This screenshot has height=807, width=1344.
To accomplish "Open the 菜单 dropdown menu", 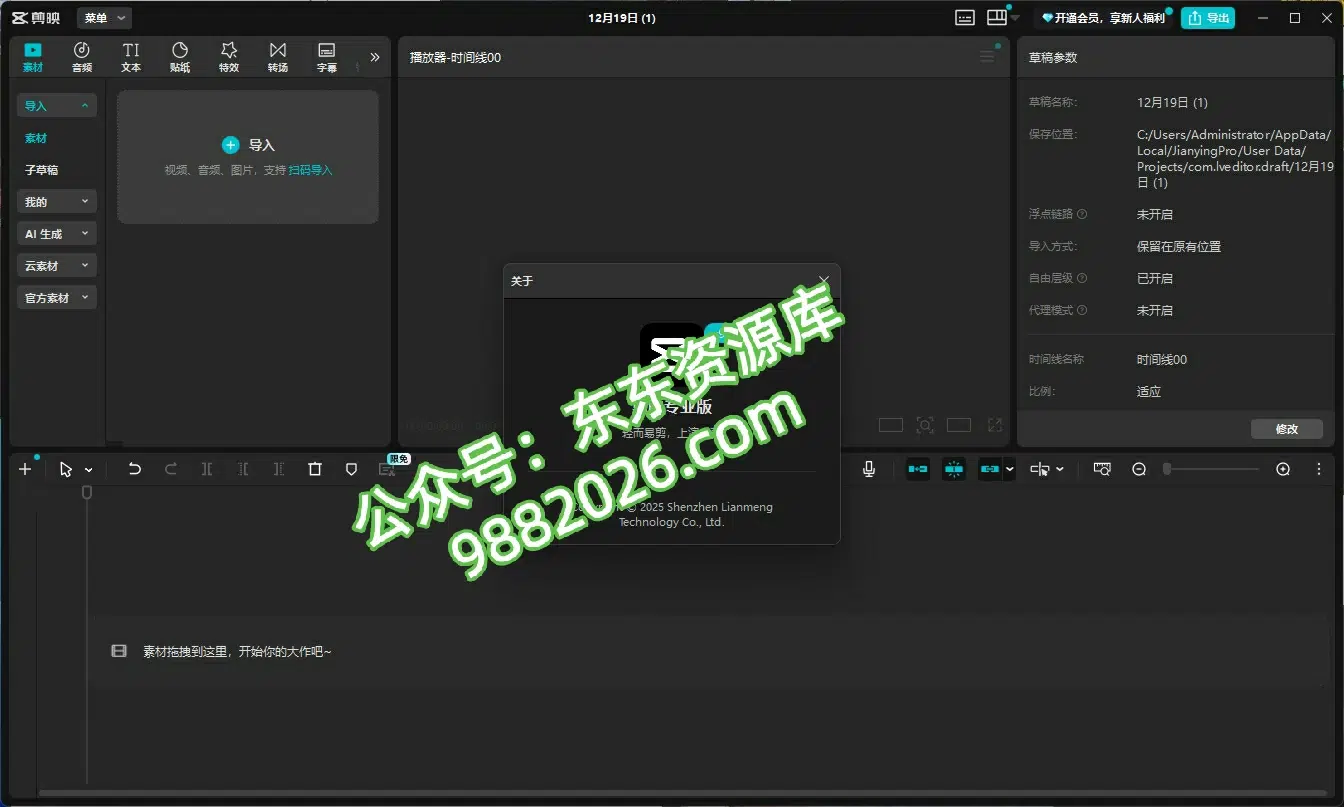I will [104, 18].
